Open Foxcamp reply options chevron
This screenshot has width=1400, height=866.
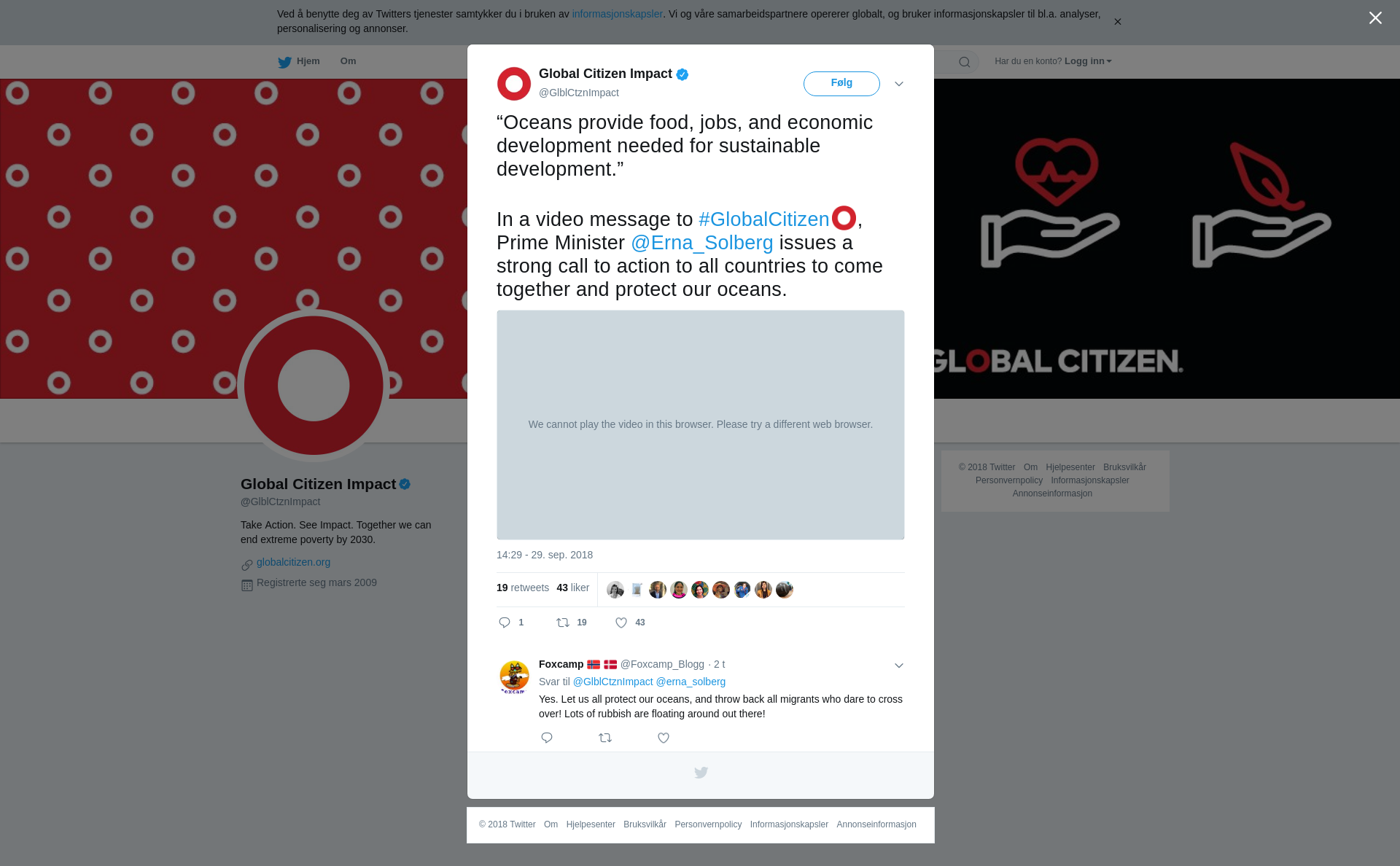(x=899, y=666)
